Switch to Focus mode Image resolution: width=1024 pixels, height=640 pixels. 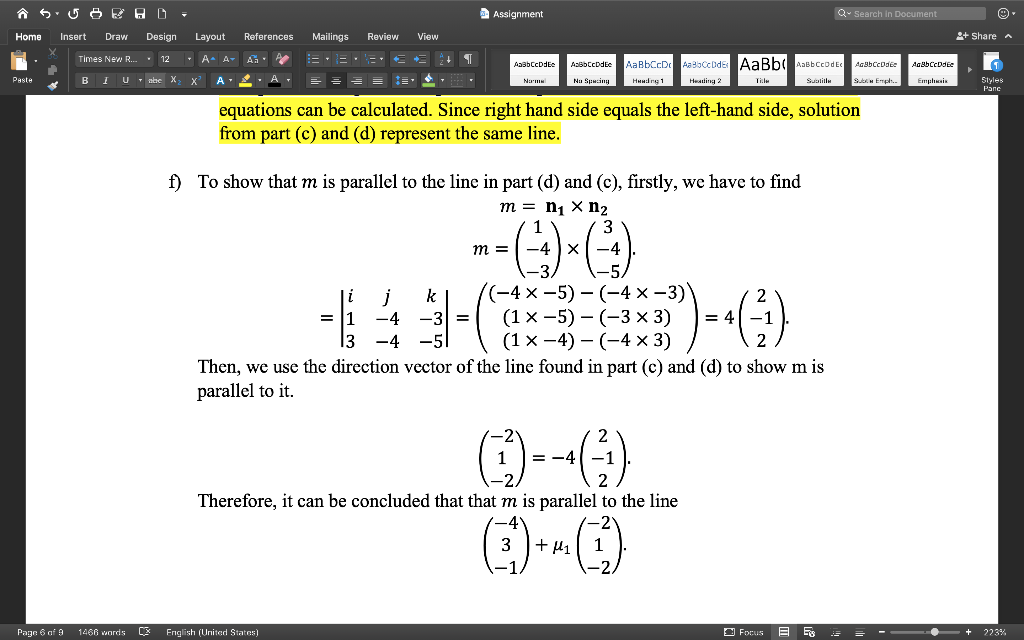coord(744,632)
